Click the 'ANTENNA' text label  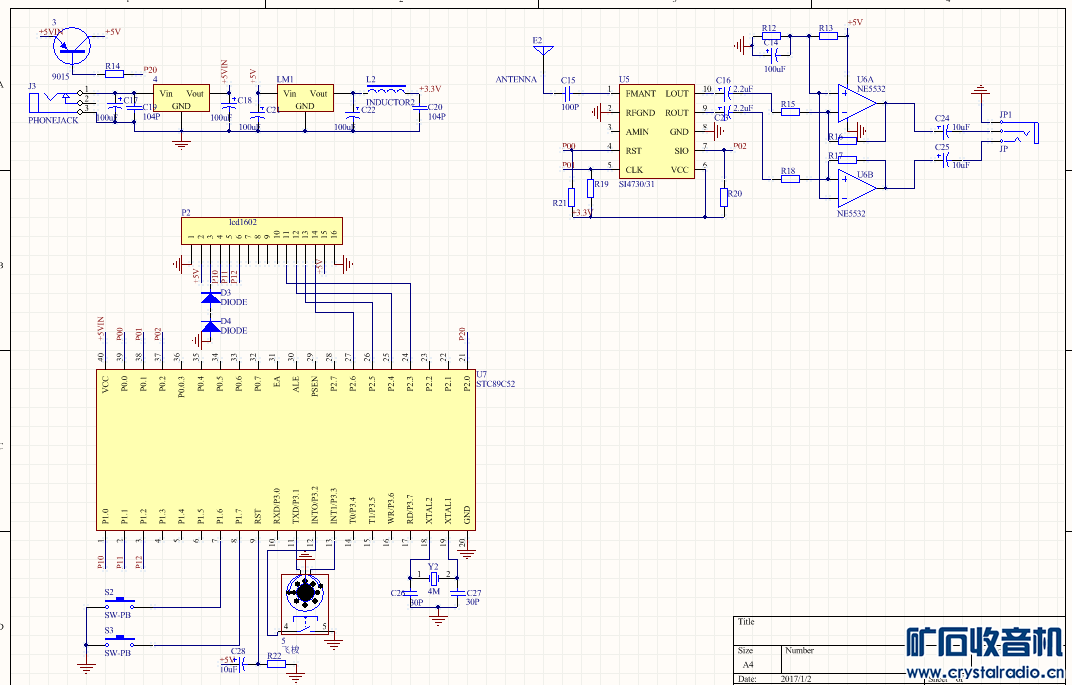coord(516,80)
